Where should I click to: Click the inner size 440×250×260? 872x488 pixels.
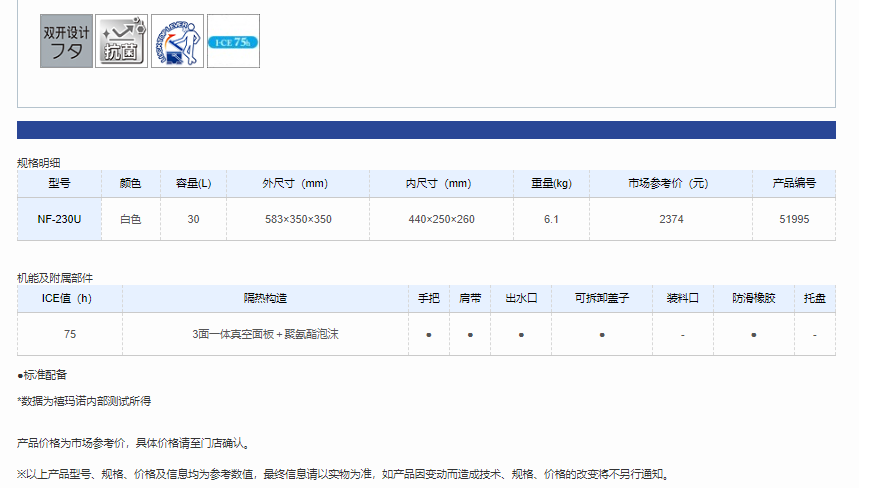tap(442, 220)
